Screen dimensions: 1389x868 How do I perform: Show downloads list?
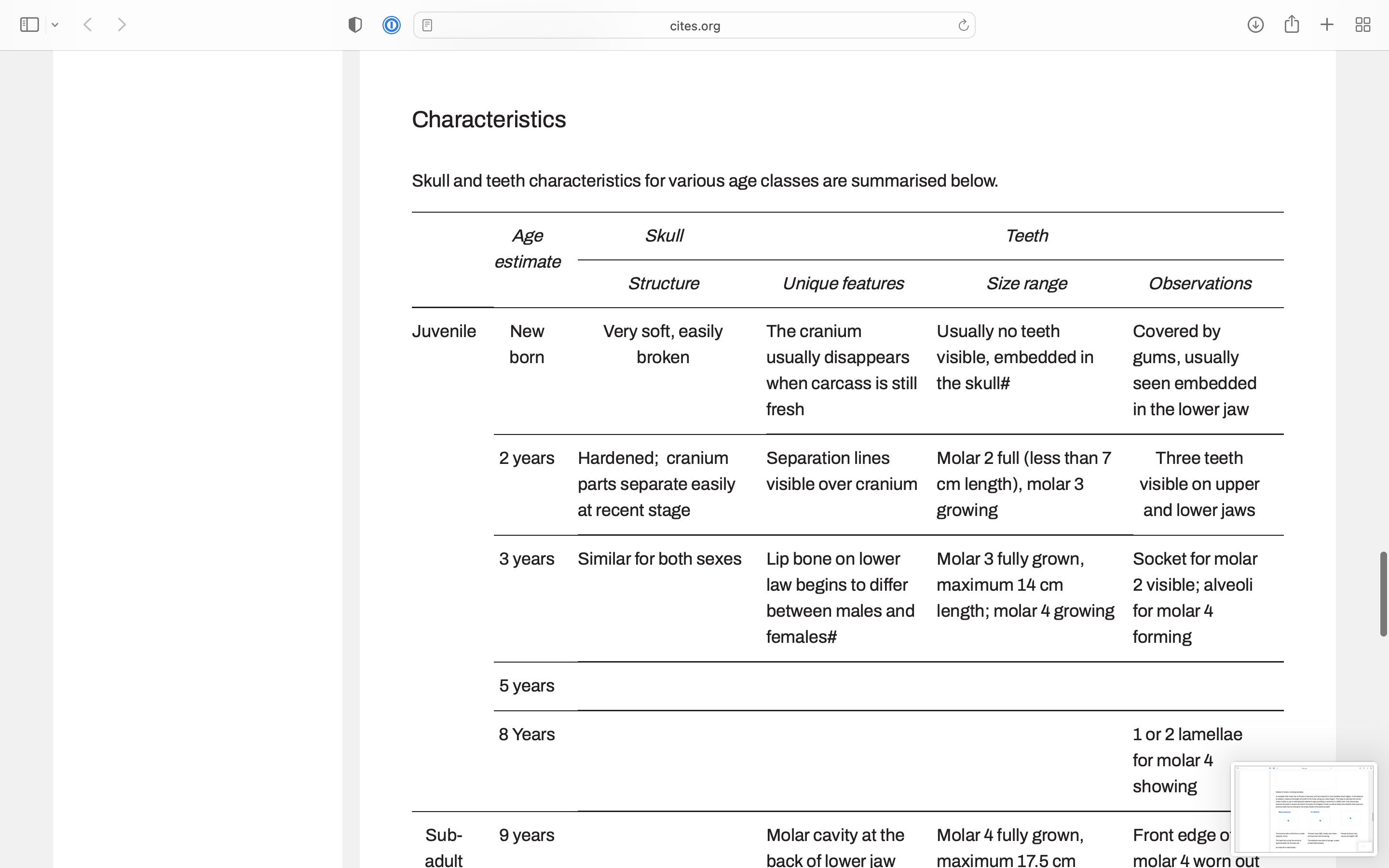(x=1255, y=25)
